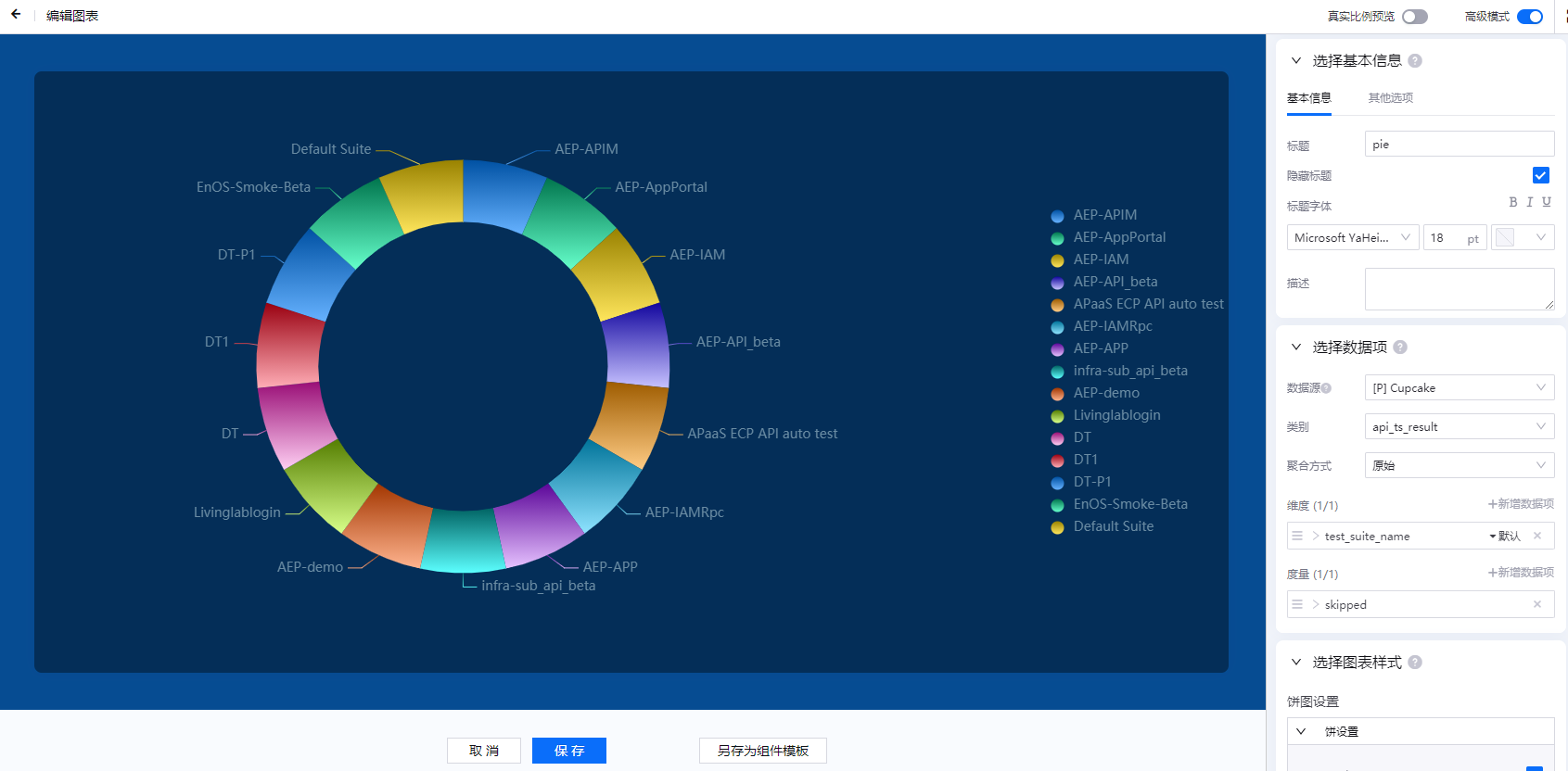
Task: Click DT1 legend dot
Action: coord(1057,461)
